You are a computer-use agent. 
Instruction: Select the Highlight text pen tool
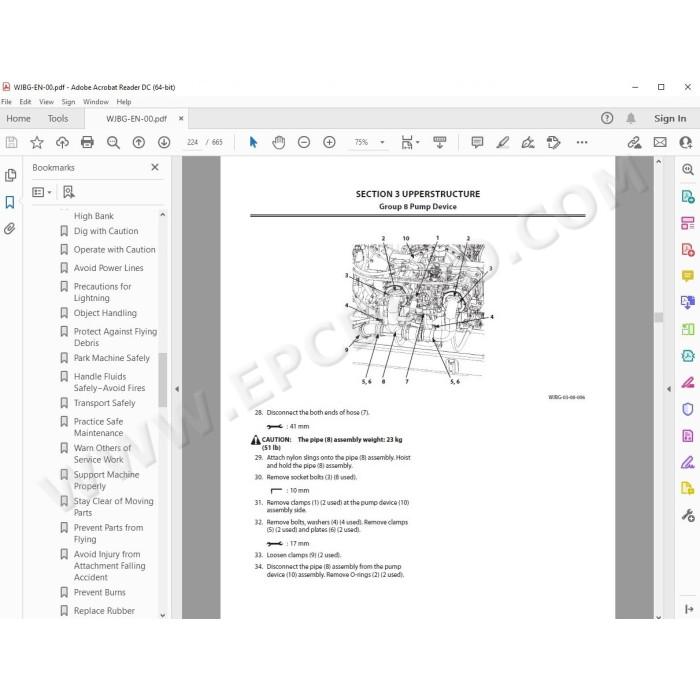click(503, 142)
